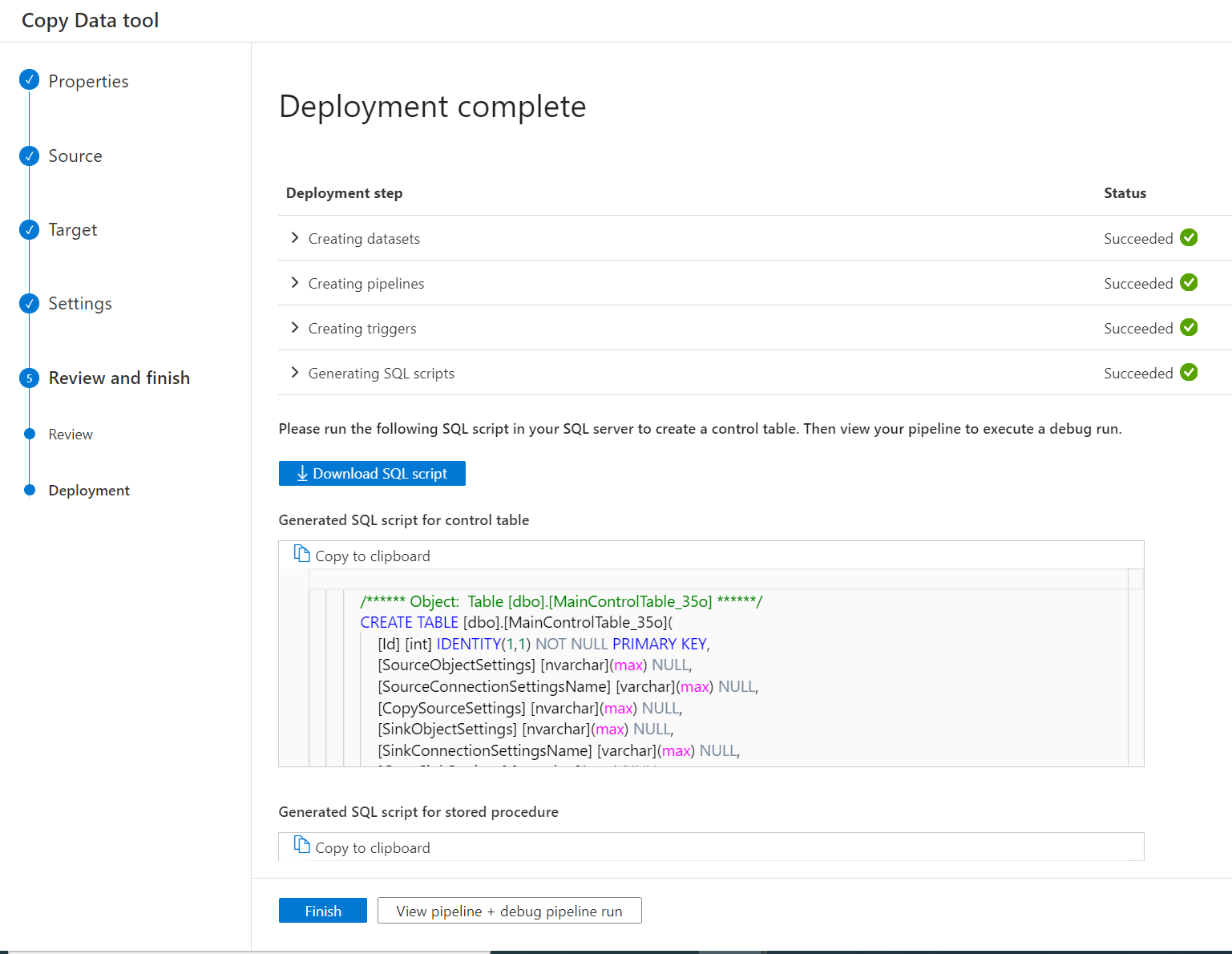Click the Target step indicator
The image size is (1232, 954).
[x=29, y=229]
